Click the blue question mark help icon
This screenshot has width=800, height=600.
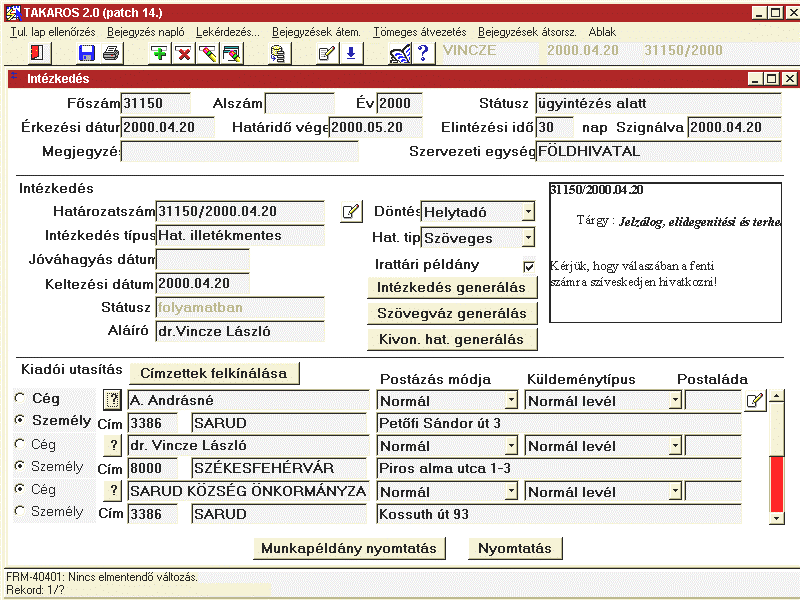tap(423, 53)
